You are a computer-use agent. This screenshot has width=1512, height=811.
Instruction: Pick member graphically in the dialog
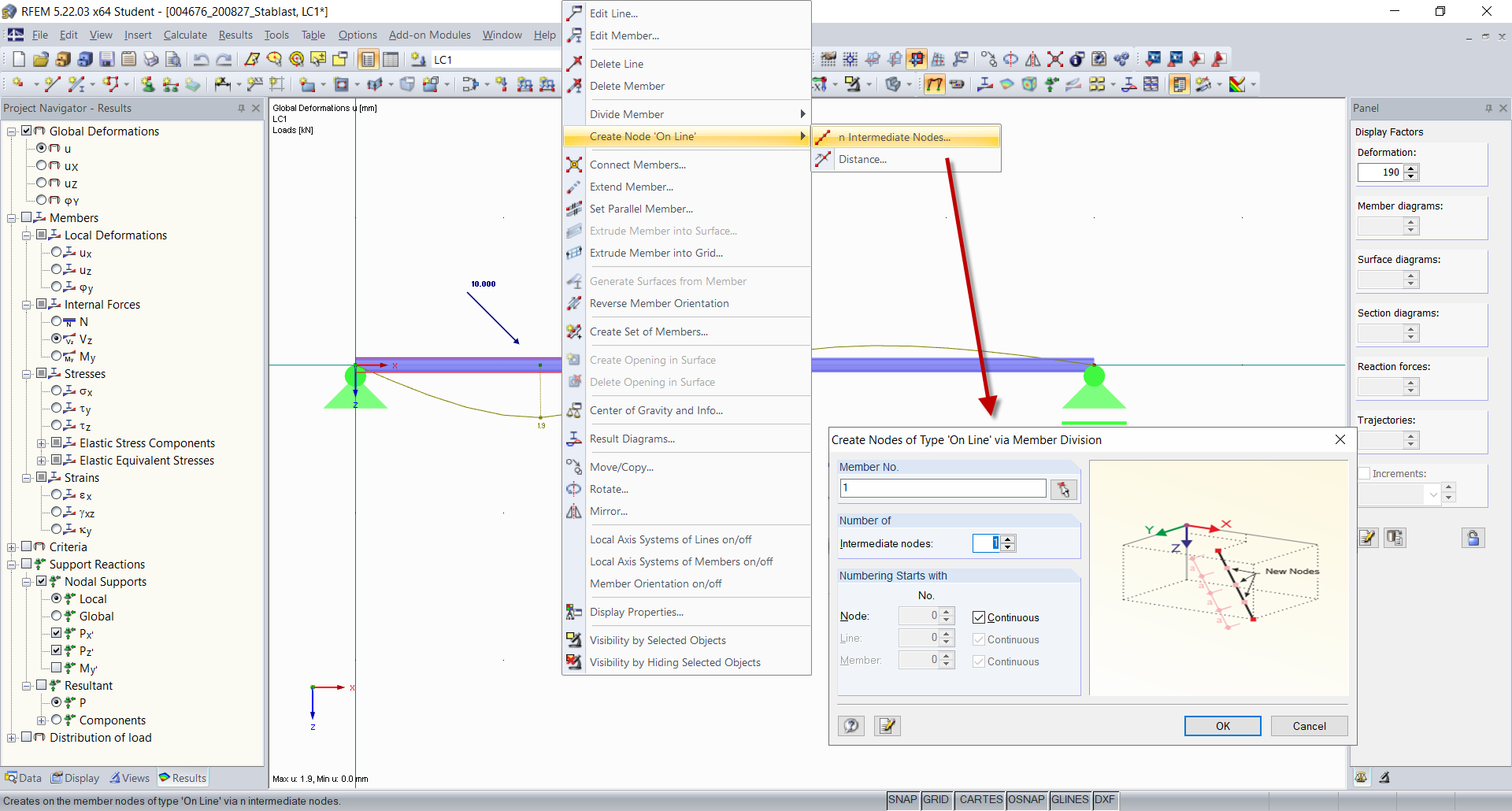[x=1064, y=489]
